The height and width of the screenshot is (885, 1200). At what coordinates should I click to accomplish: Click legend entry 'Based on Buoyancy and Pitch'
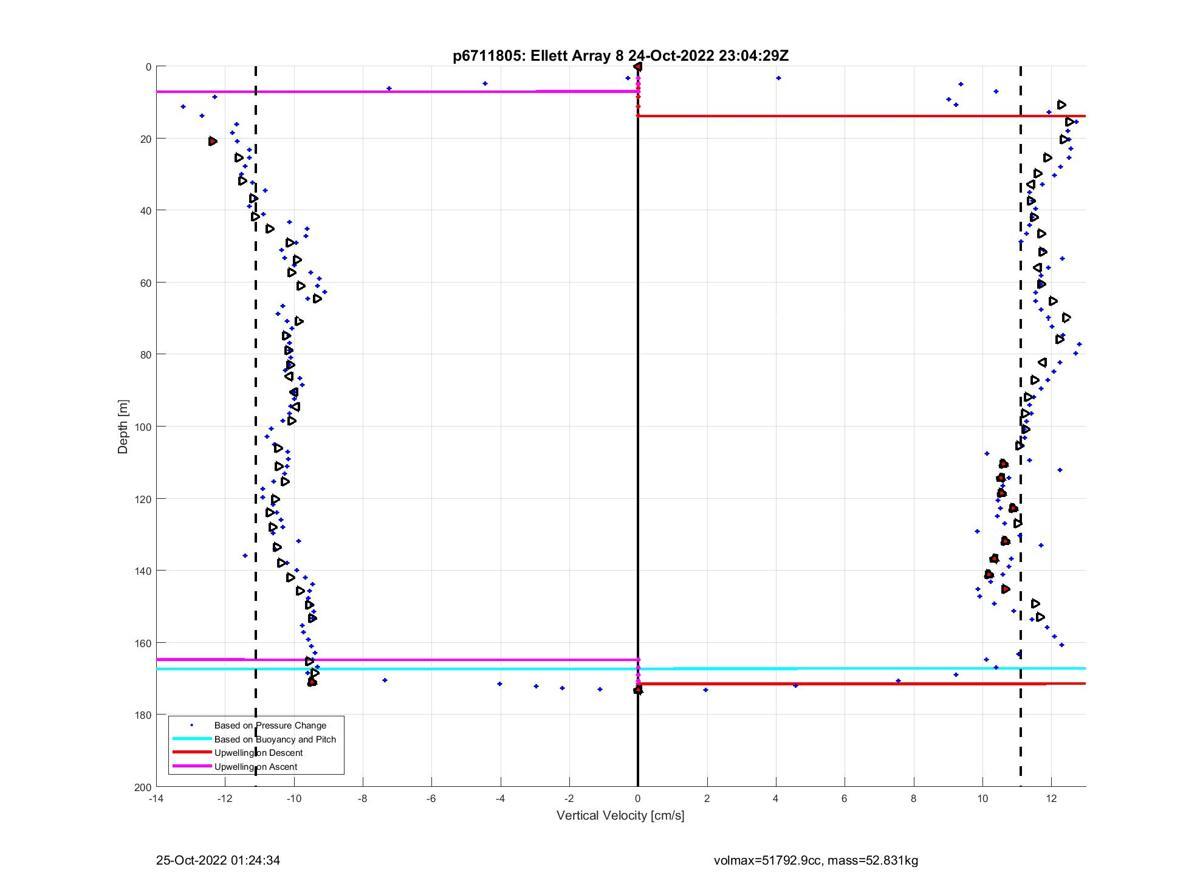(x=275, y=739)
